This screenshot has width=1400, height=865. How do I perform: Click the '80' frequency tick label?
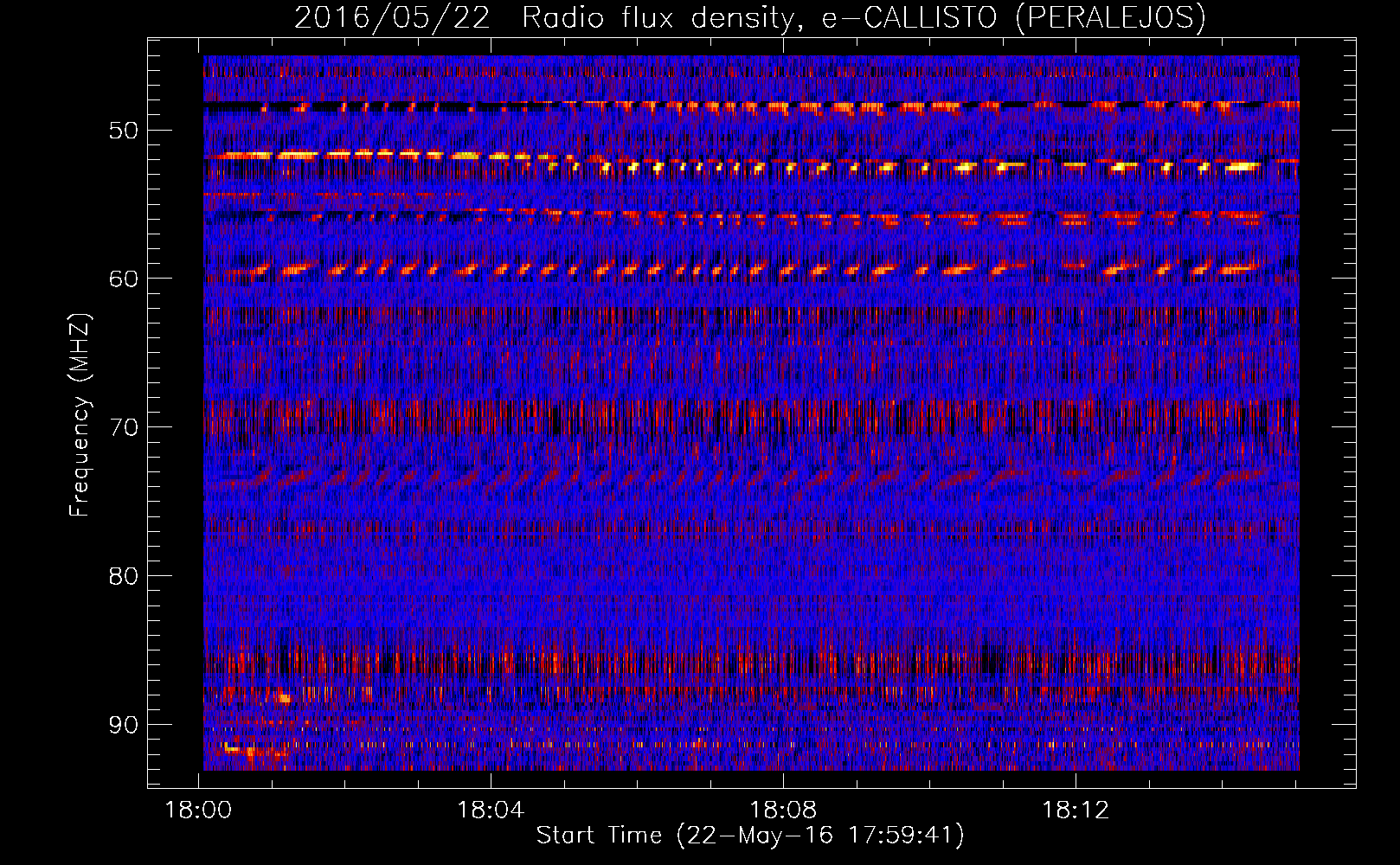(x=124, y=576)
